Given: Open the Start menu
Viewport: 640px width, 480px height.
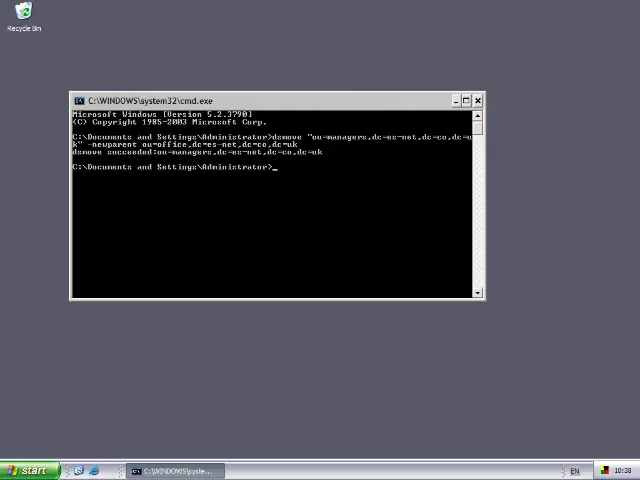Looking at the screenshot, I should (x=28, y=471).
